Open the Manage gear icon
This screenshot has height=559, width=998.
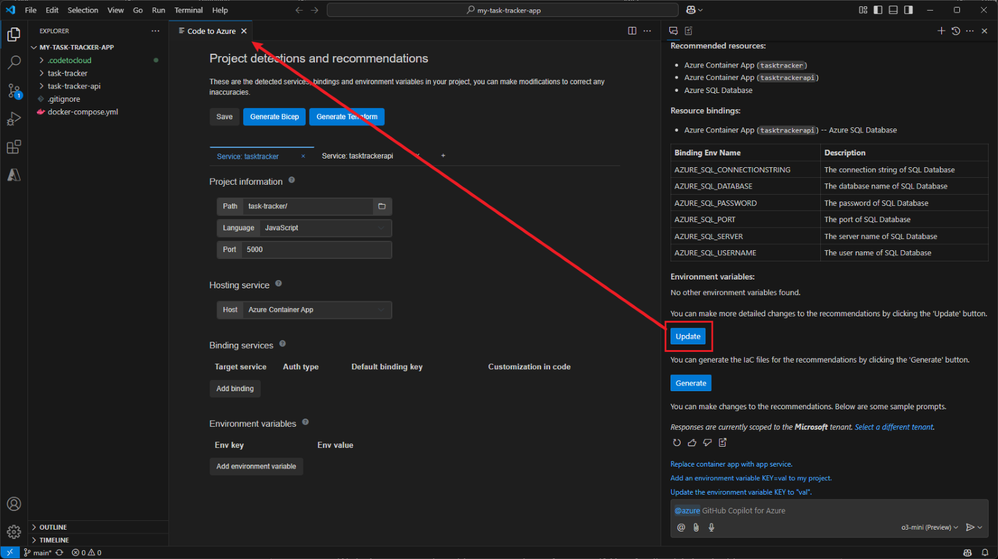click(x=13, y=532)
